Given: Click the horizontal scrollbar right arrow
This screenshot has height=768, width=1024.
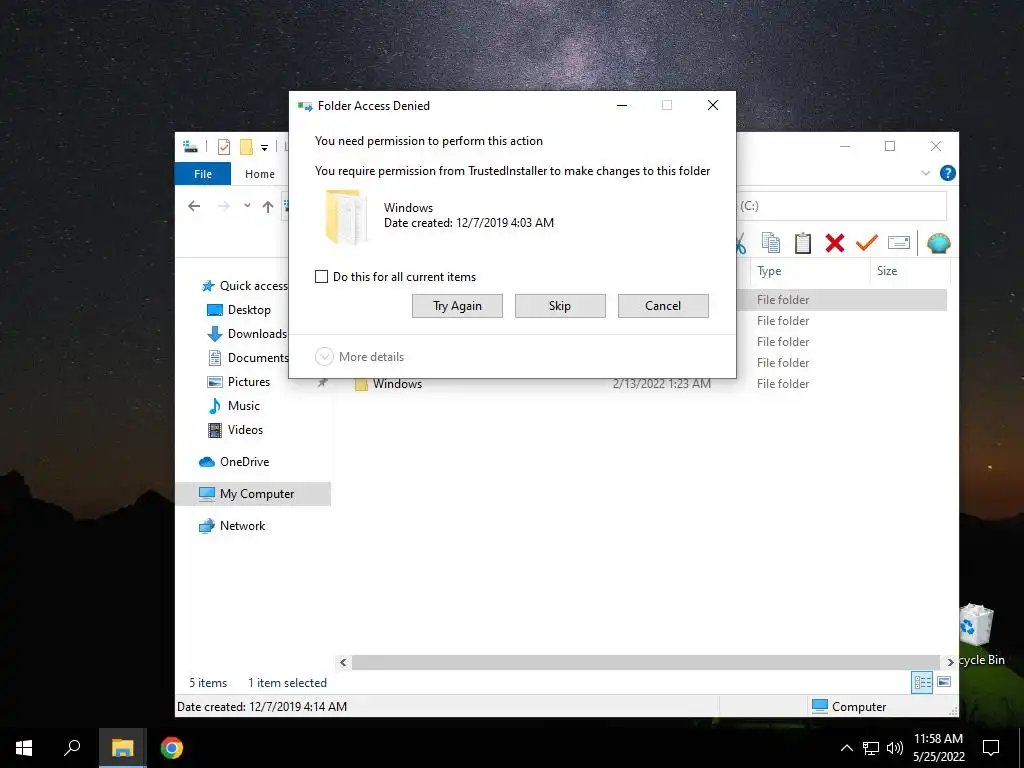Looking at the screenshot, I should (950, 662).
